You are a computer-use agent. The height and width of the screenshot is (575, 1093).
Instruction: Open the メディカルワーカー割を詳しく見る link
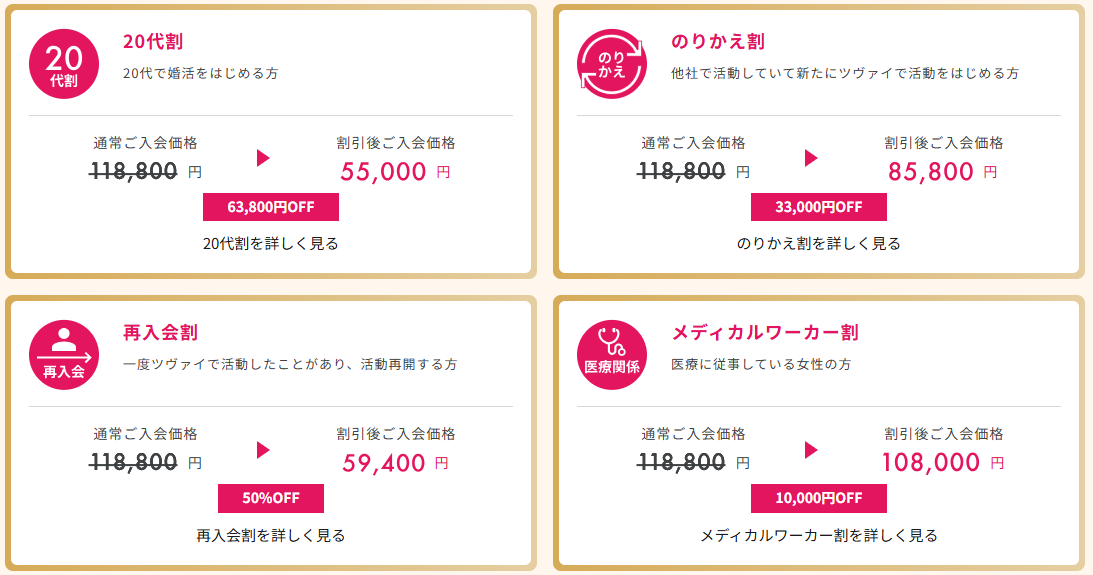click(818, 535)
